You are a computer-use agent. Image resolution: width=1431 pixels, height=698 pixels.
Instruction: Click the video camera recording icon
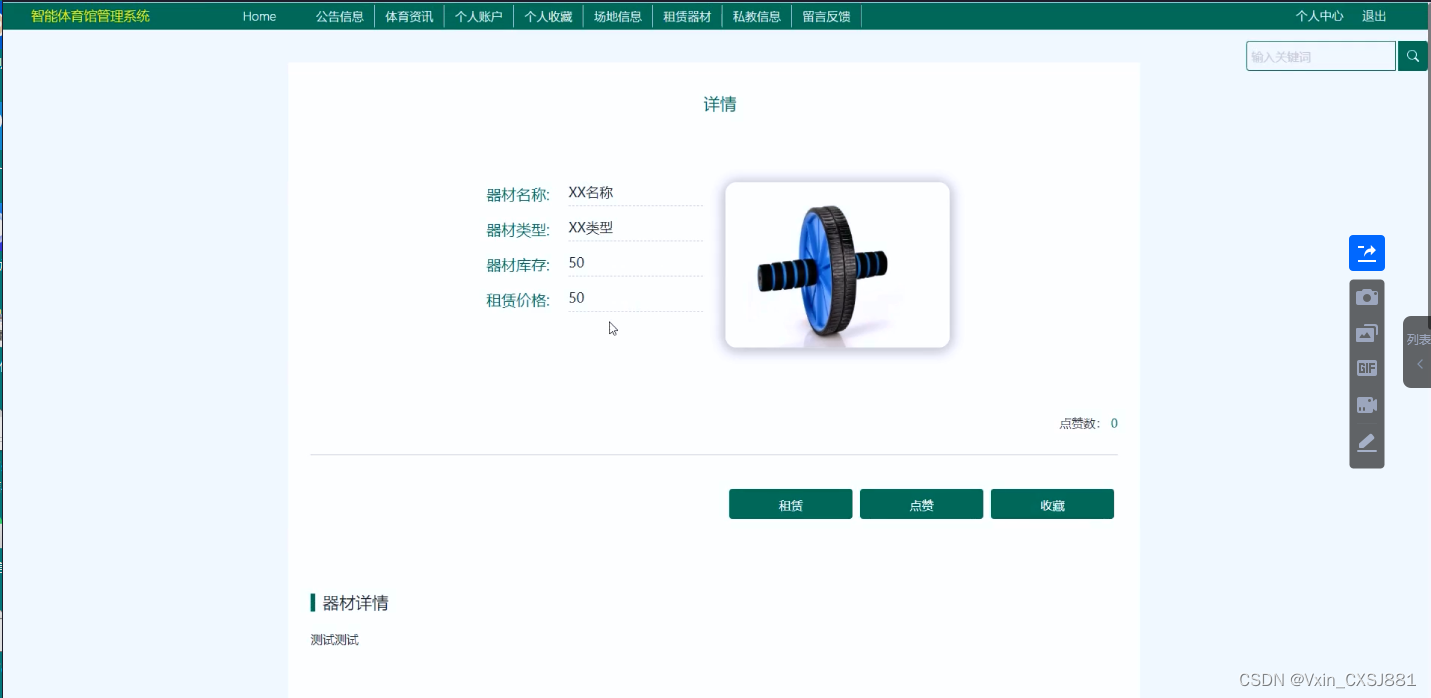[x=1367, y=405]
